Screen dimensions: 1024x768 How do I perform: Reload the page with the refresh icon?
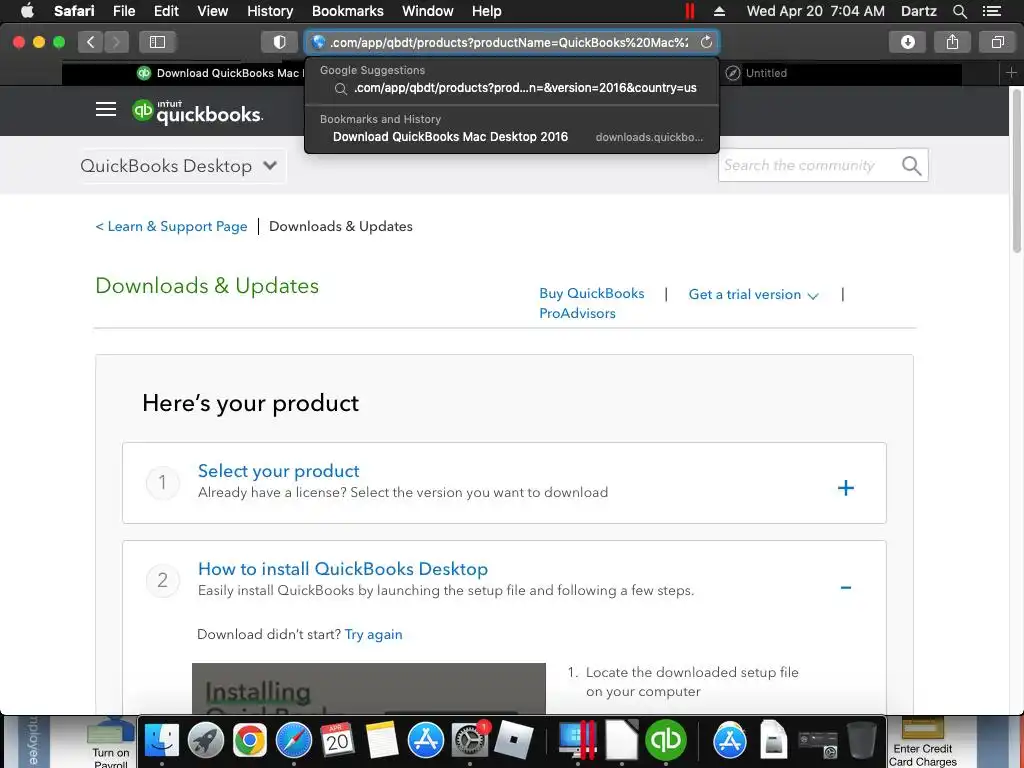706,42
